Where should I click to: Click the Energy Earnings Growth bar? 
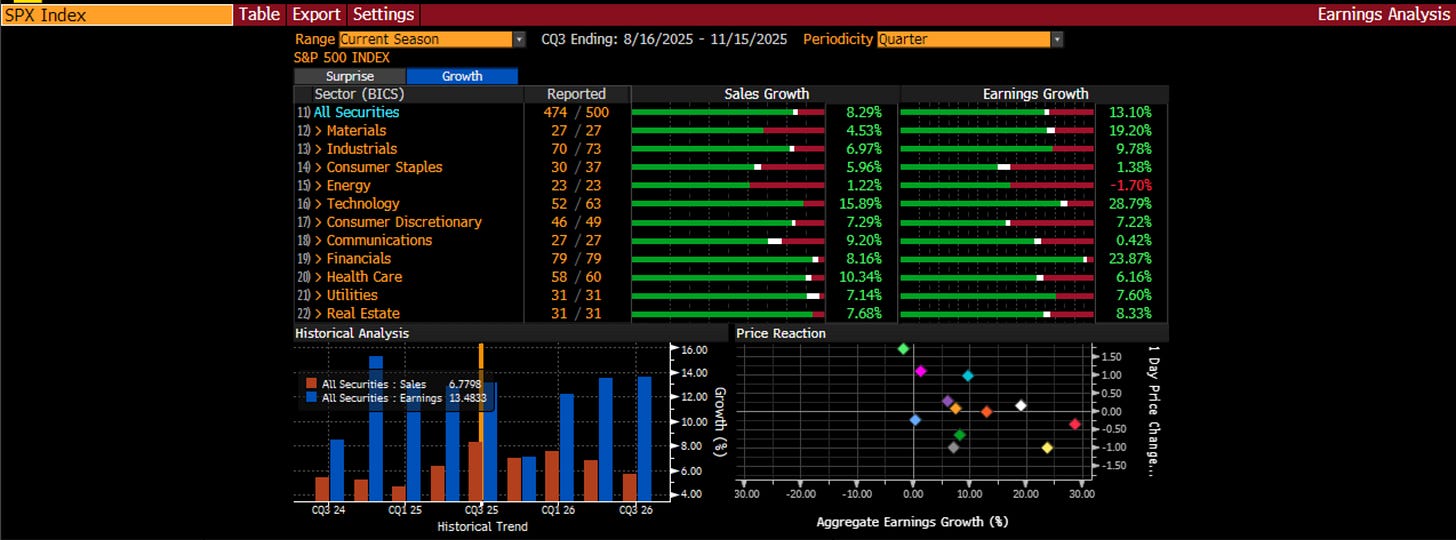pyautogui.click(x=997, y=185)
